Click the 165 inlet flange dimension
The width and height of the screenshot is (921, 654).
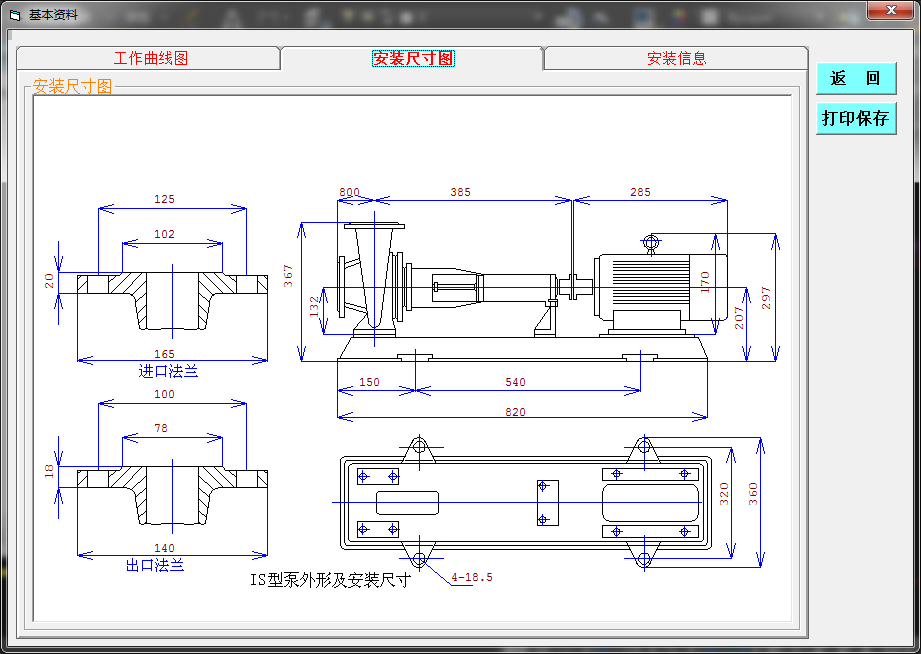tap(164, 354)
